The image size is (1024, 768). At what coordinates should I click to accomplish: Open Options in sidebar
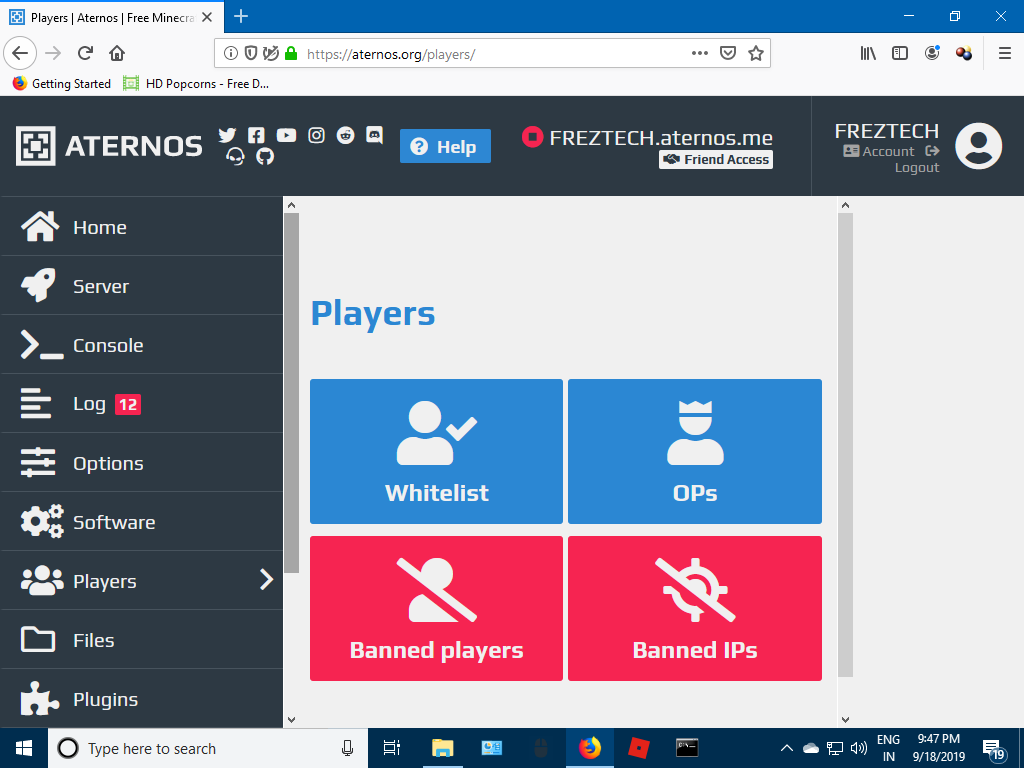click(x=142, y=463)
